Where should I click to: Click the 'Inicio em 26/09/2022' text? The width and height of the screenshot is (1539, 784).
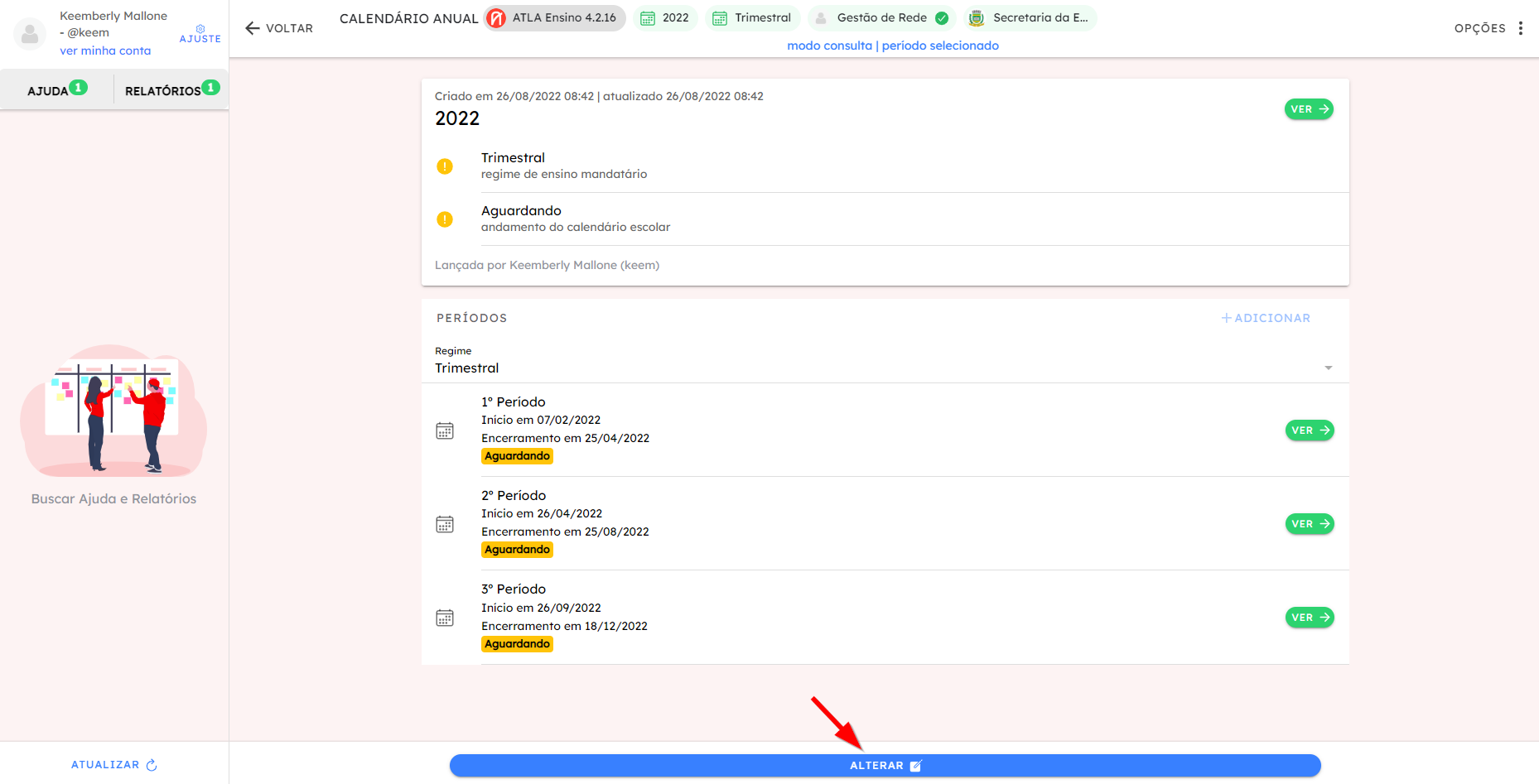541,608
